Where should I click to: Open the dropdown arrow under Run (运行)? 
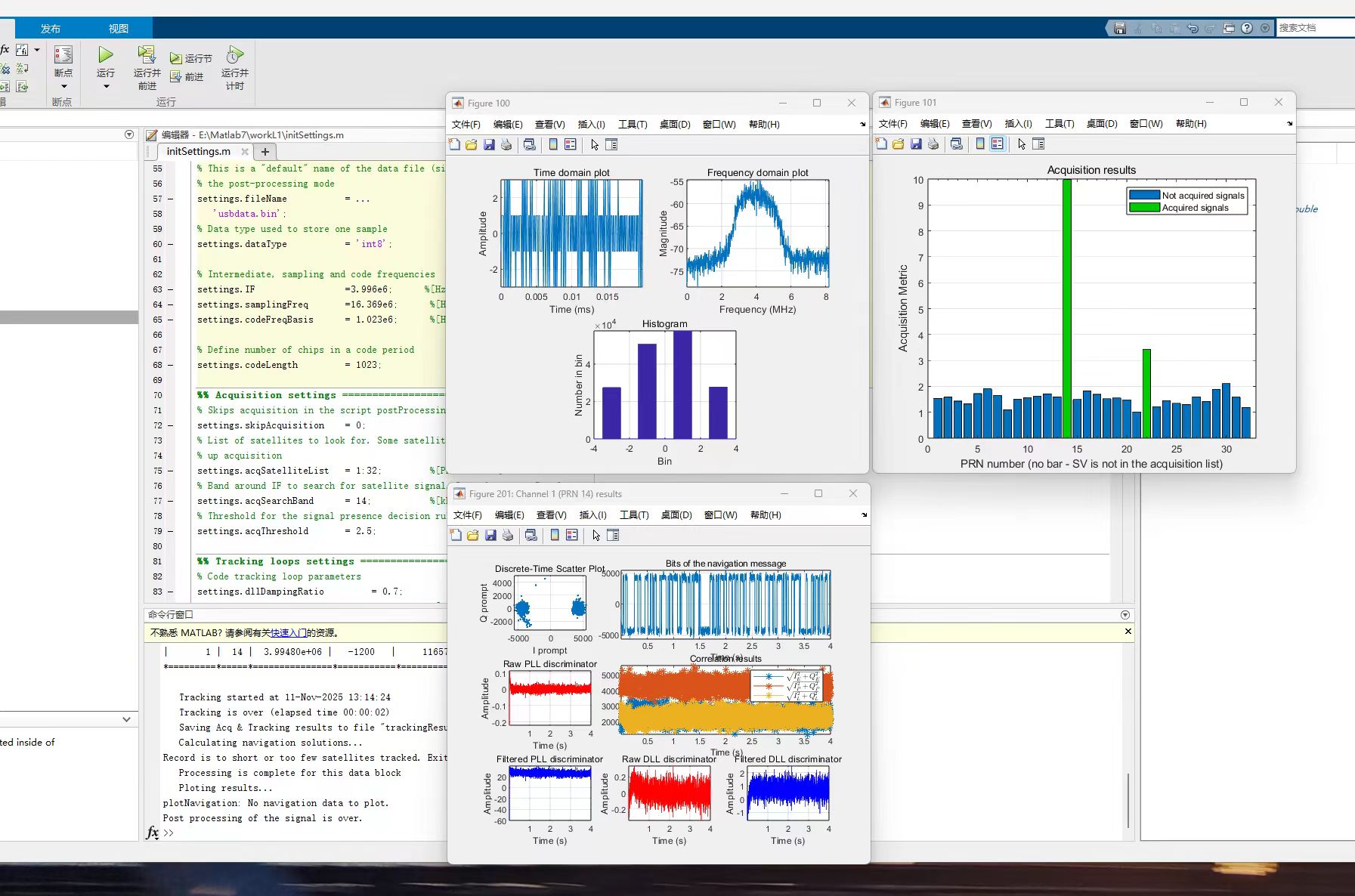(x=106, y=86)
